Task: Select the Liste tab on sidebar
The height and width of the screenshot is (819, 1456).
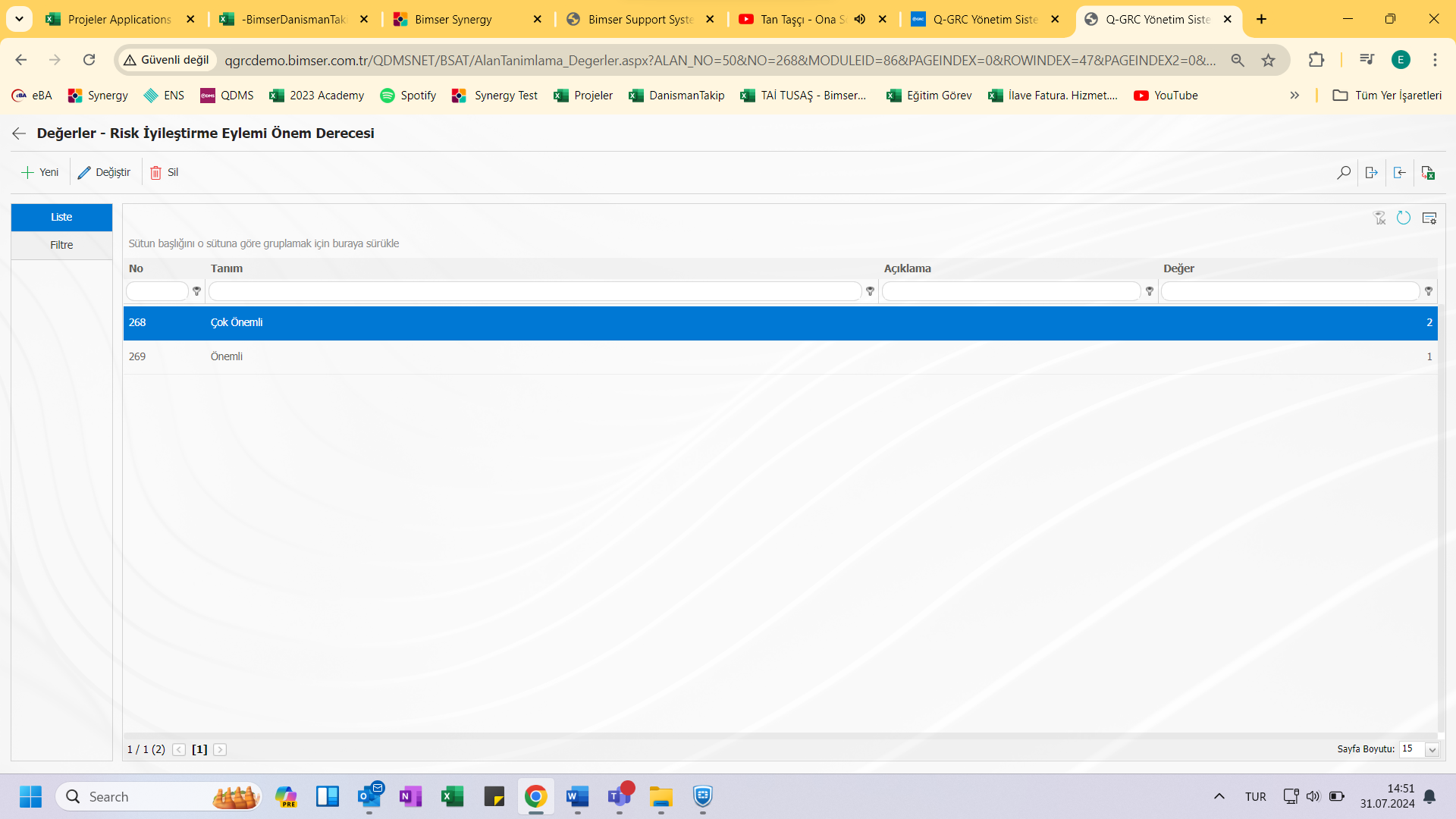Action: click(61, 216)
